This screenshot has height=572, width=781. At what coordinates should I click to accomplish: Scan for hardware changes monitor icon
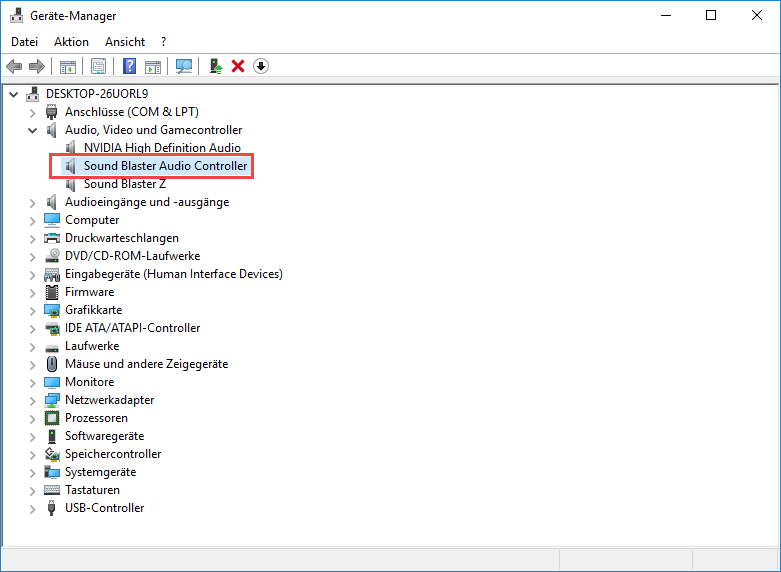[x=184, y=66]
